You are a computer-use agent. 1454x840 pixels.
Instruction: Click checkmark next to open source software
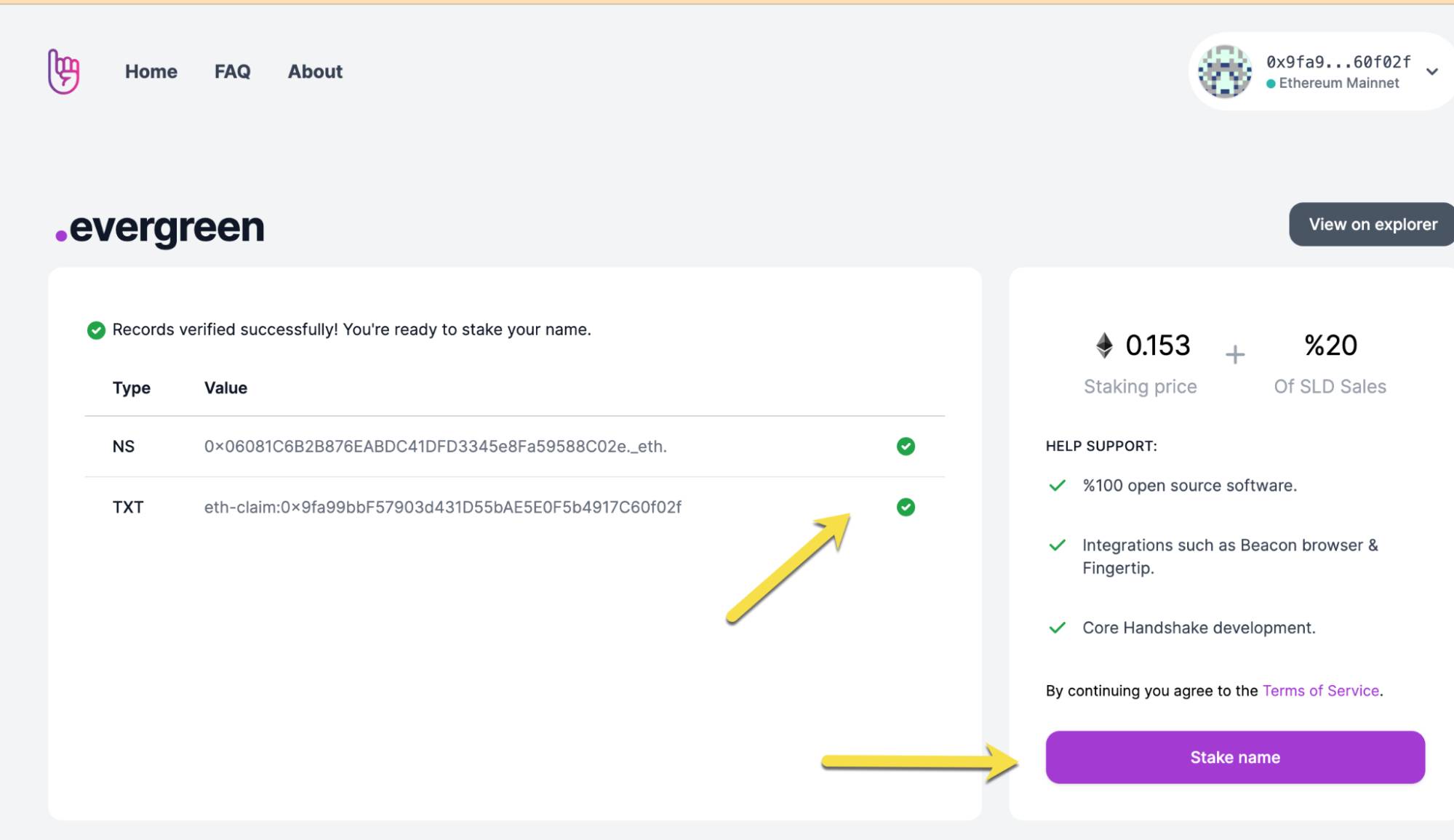coord(1058,486)
